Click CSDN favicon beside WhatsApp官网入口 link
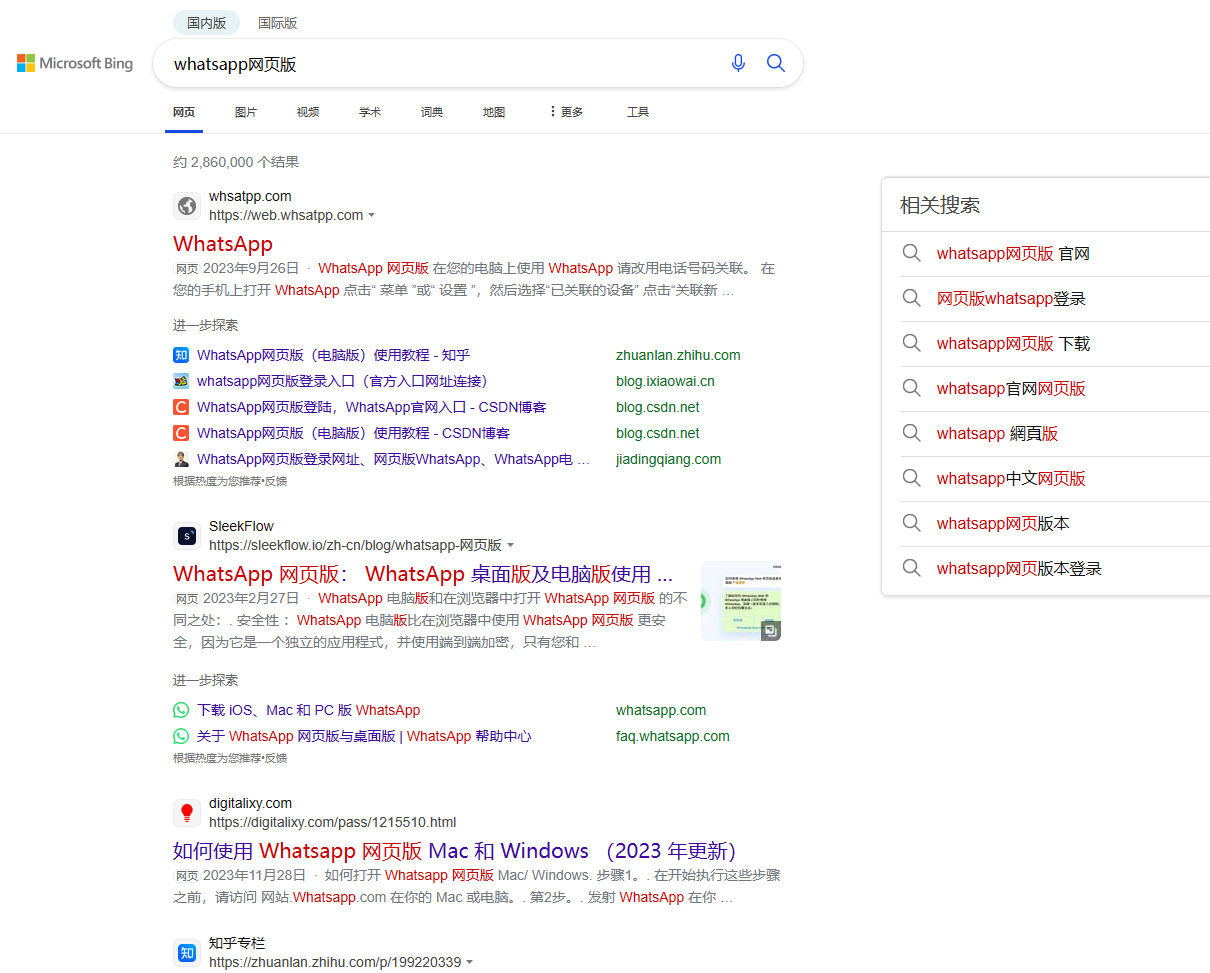This screenshot has width=1210, height=973. tap(181, 407)
